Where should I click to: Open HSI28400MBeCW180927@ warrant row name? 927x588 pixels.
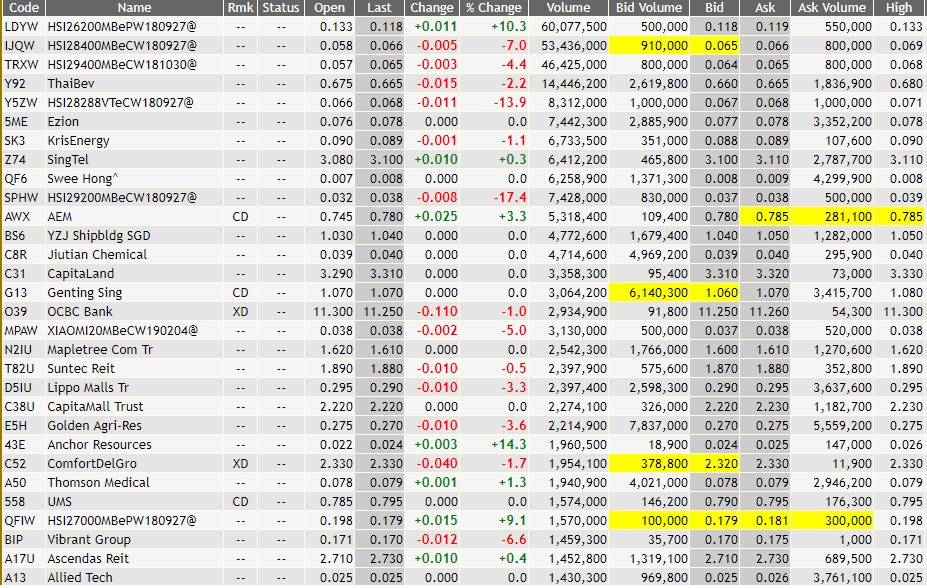[122, 46]
